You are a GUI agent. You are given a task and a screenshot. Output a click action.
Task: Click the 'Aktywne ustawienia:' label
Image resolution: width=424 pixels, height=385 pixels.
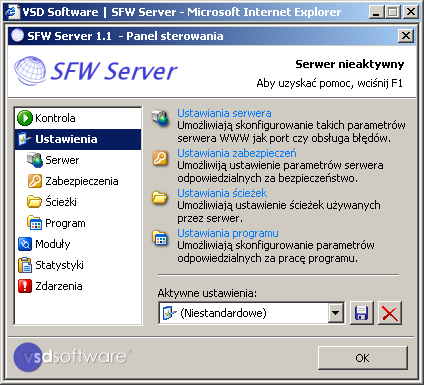207,293
